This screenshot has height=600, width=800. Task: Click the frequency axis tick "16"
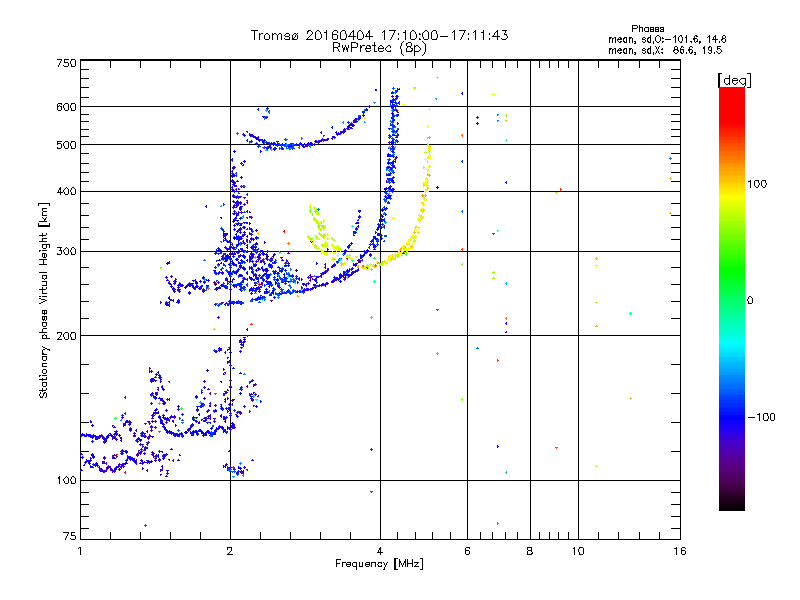[x=680, y=551]
